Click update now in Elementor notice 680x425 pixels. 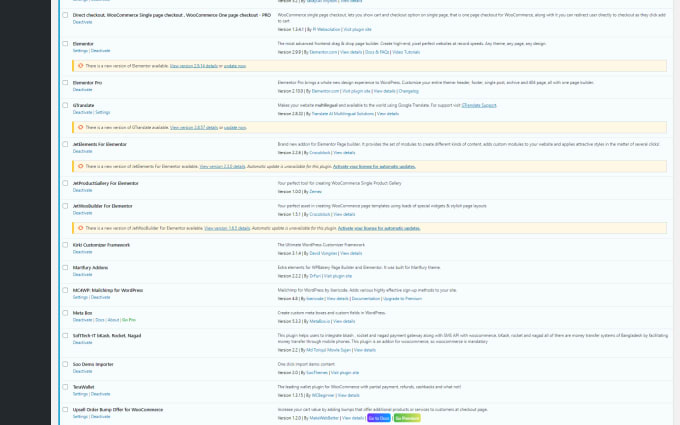[x=235, y=66]
